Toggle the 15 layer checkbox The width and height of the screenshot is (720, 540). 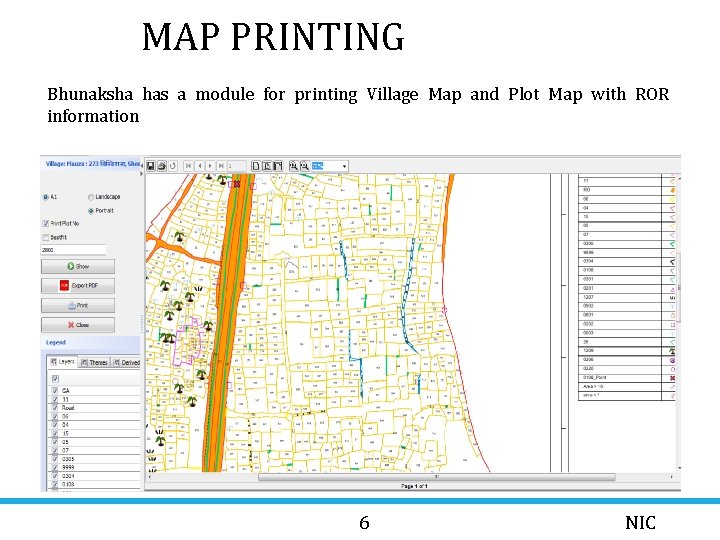pyautogui.click(x=55, y=433)
